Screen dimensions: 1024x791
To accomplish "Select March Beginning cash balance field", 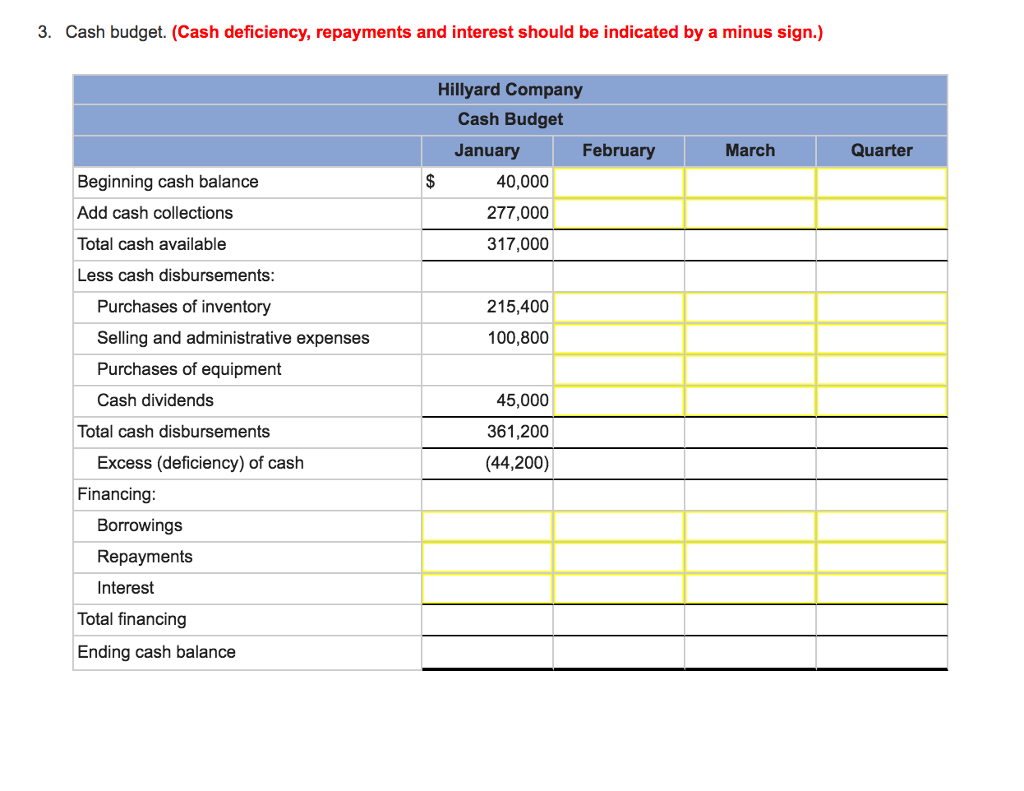I will pyautogui.click(x=750, y=182).
